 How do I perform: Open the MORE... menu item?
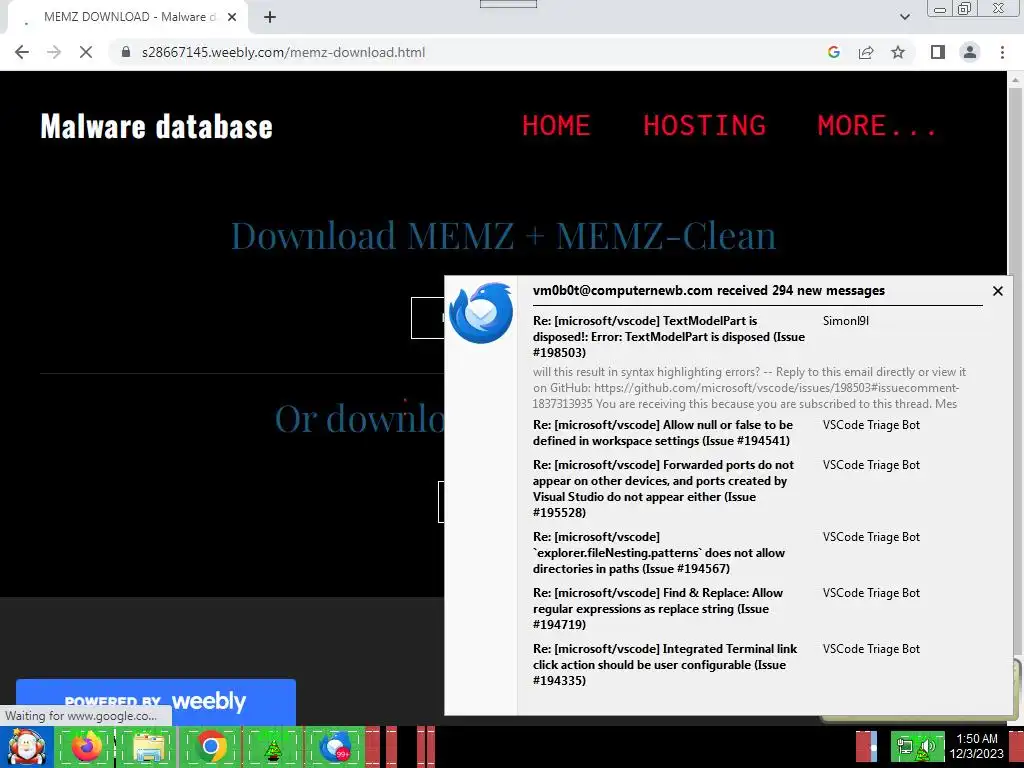point(877,125)
